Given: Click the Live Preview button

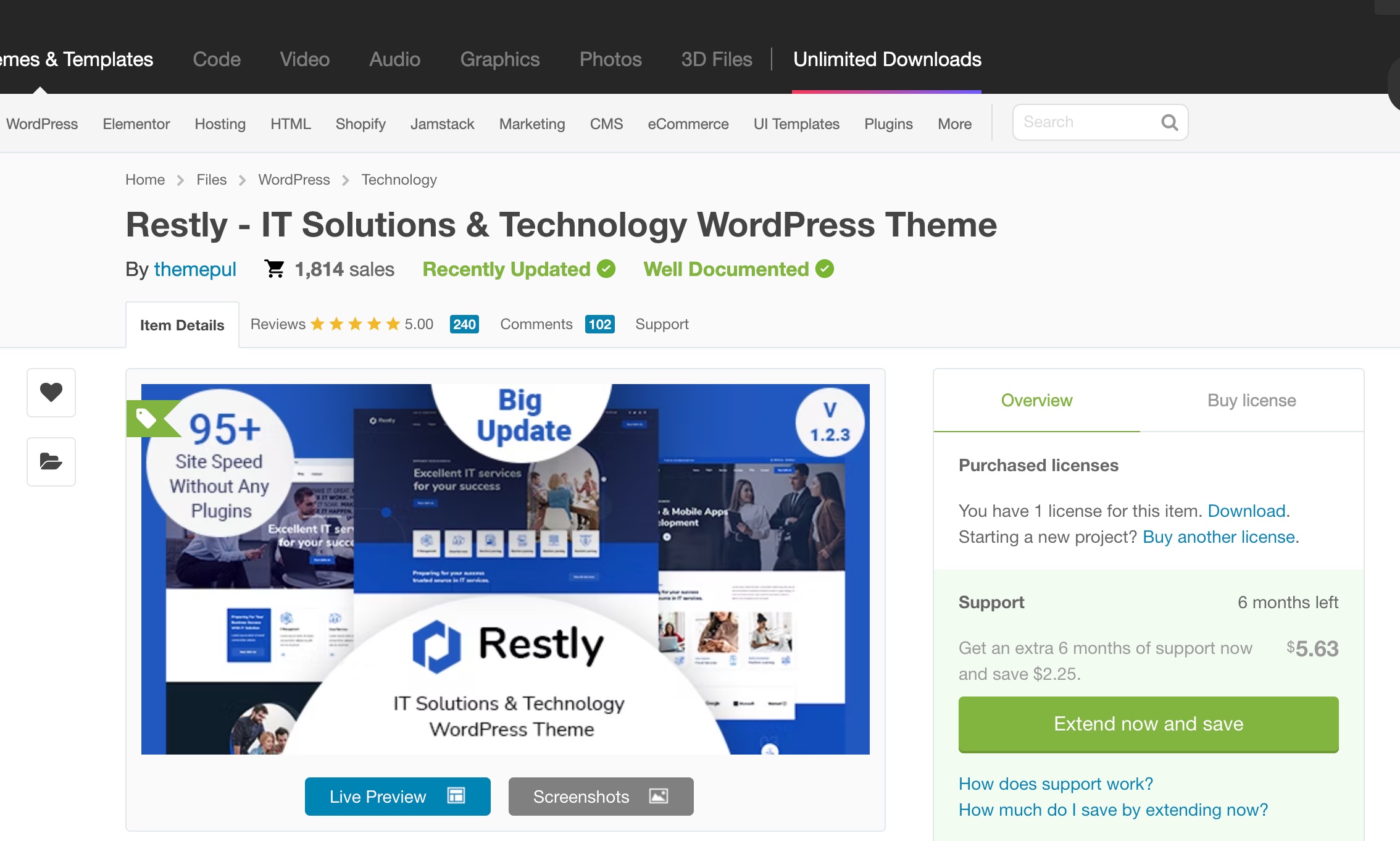Looking at the screenshot, I should (x=398, y=797).
